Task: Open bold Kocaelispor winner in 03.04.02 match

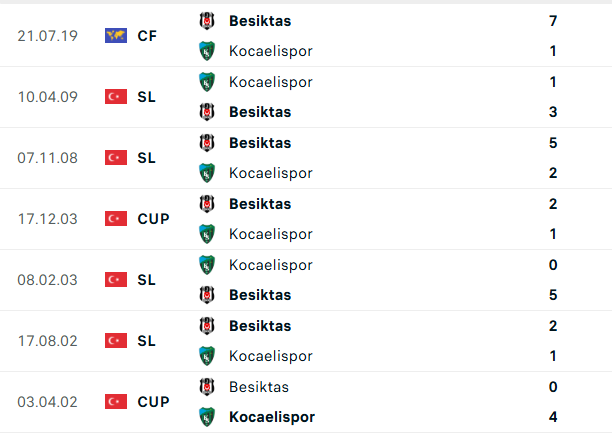Action: [271, 417]
